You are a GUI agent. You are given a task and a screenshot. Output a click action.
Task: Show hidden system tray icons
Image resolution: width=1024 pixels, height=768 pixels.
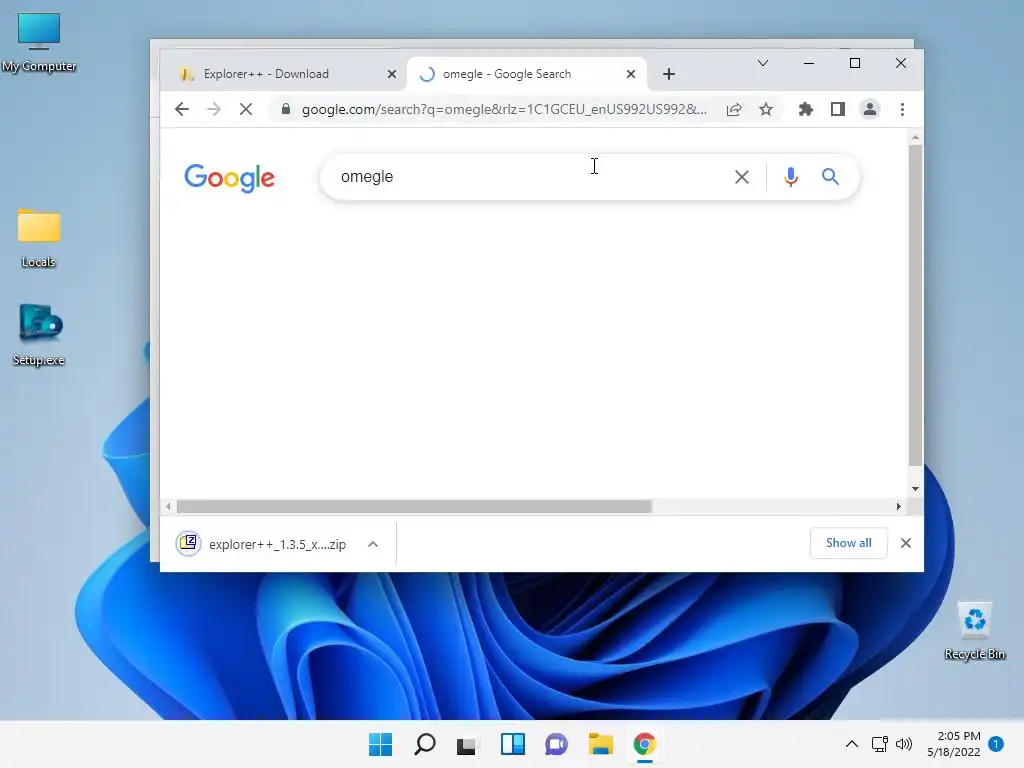click(x=852, y=744)
